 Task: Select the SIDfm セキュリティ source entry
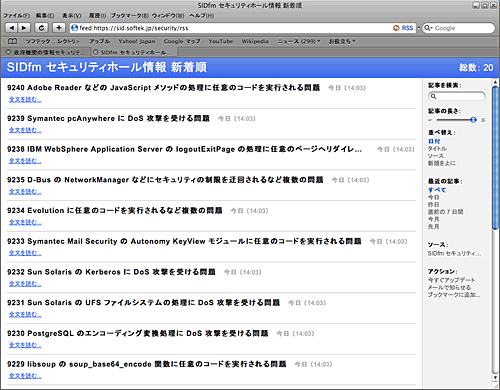click(454, 254)
